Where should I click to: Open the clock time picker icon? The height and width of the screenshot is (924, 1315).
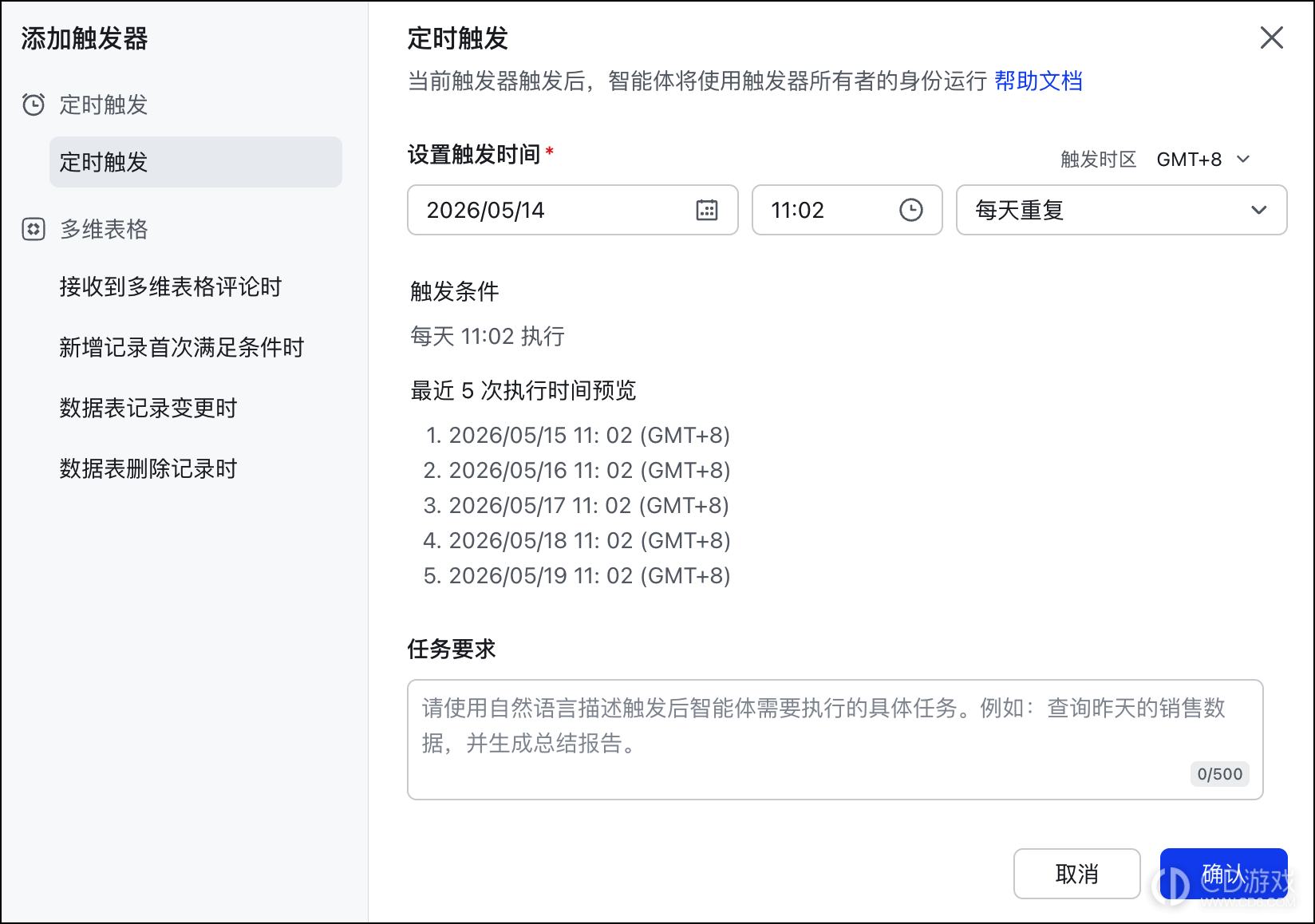[911, 210]
